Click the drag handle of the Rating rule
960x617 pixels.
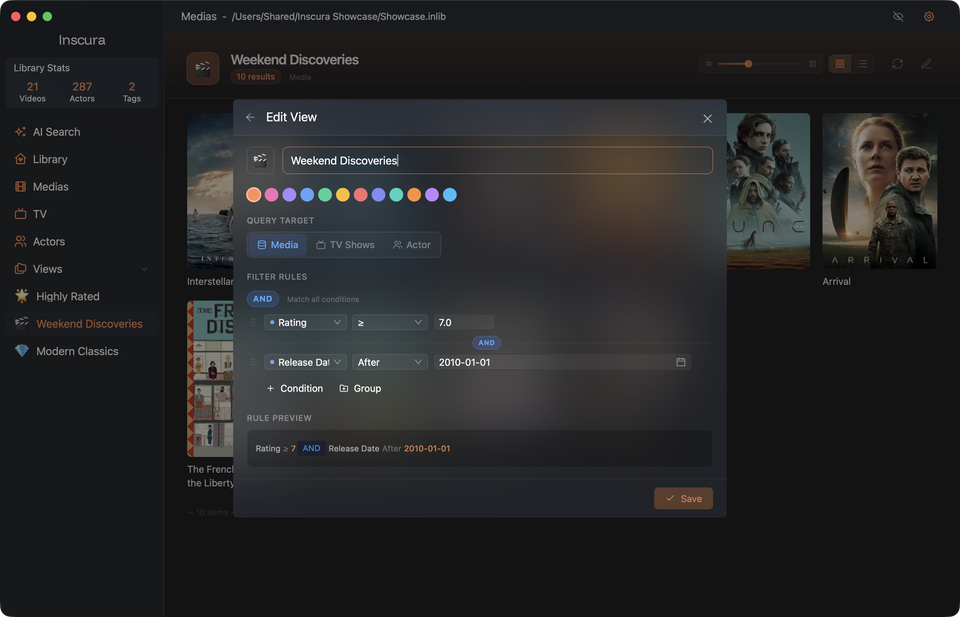[x=253, y=323]
